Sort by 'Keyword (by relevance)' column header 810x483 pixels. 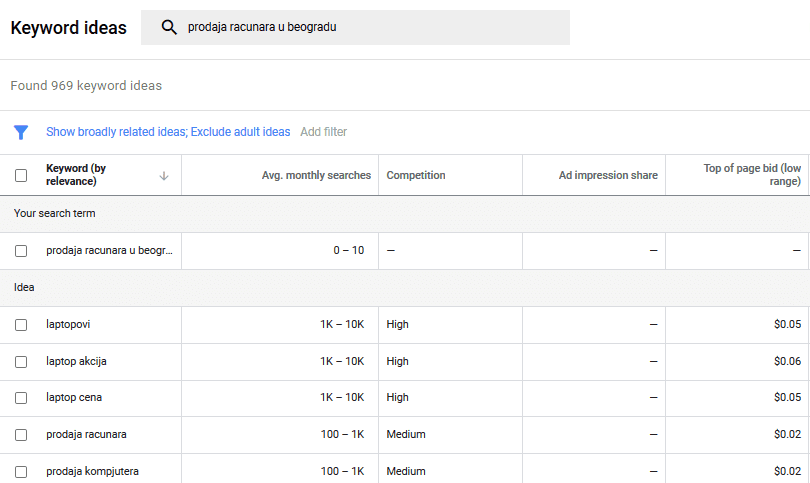(x=76, y=175)
